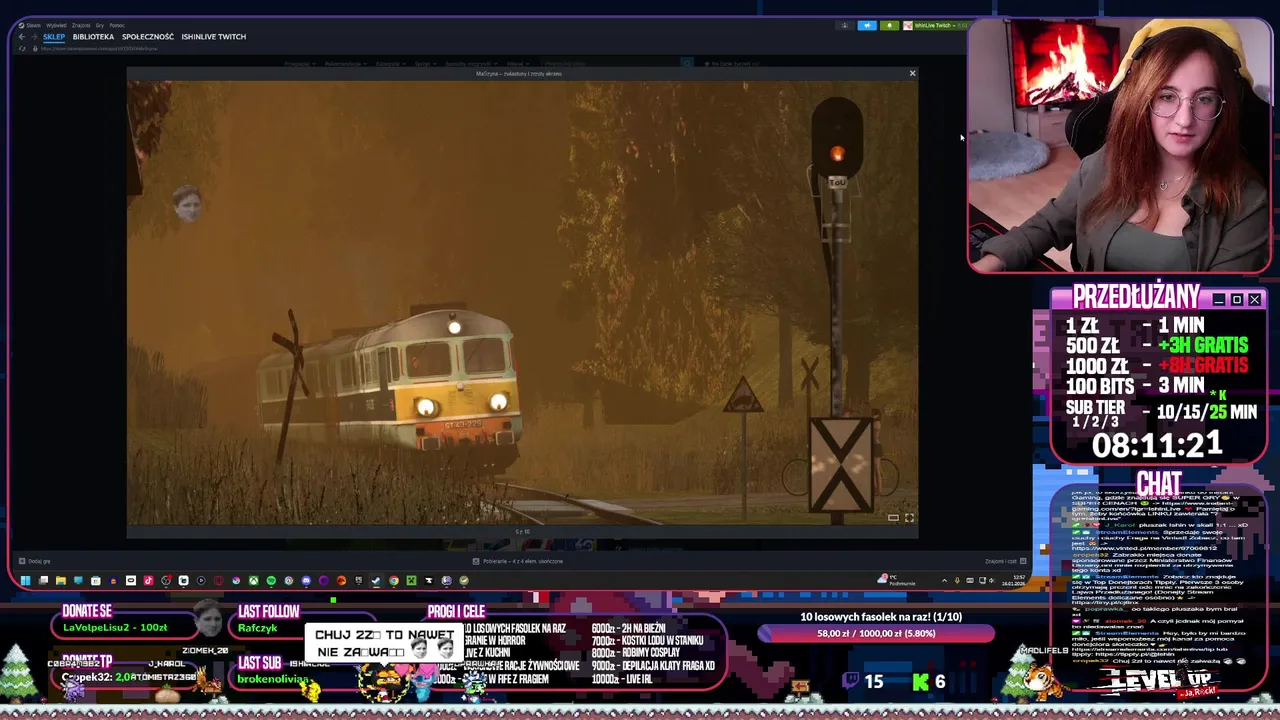Click the fasolek goal progress bar

pyautogui.click(x=876, y=634)
